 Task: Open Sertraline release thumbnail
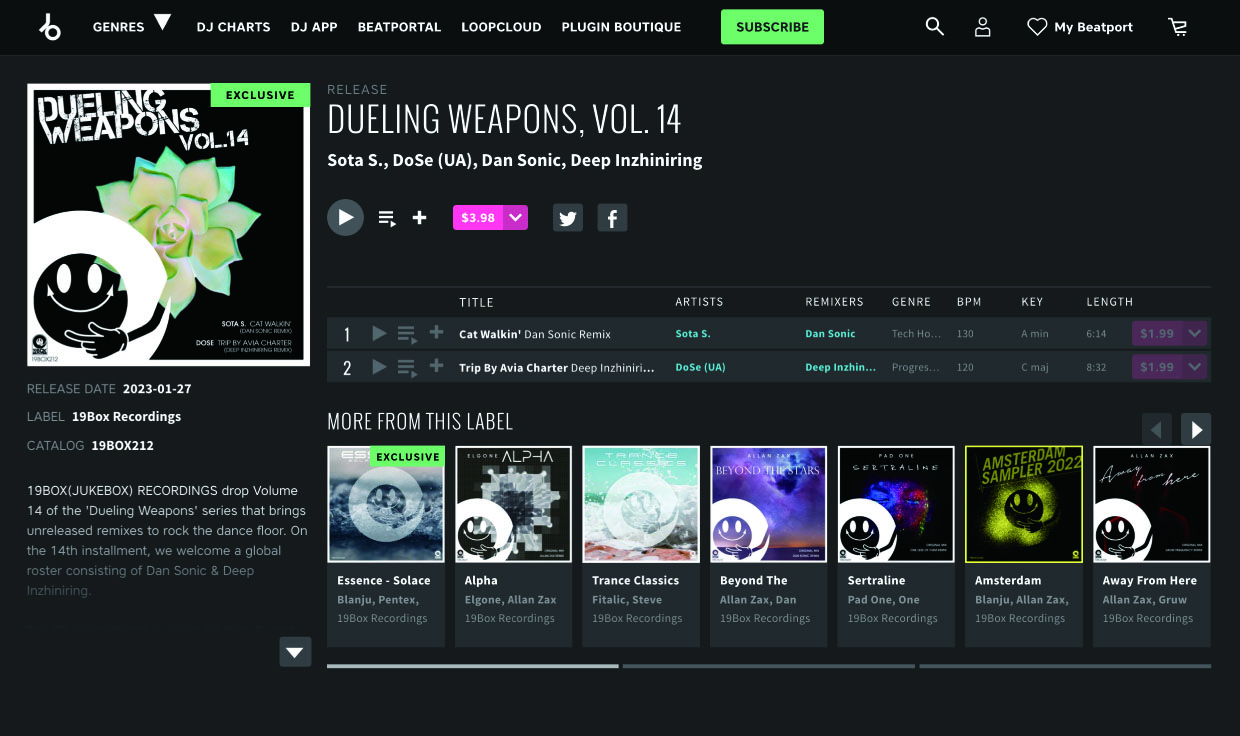[x=896, y=504]
